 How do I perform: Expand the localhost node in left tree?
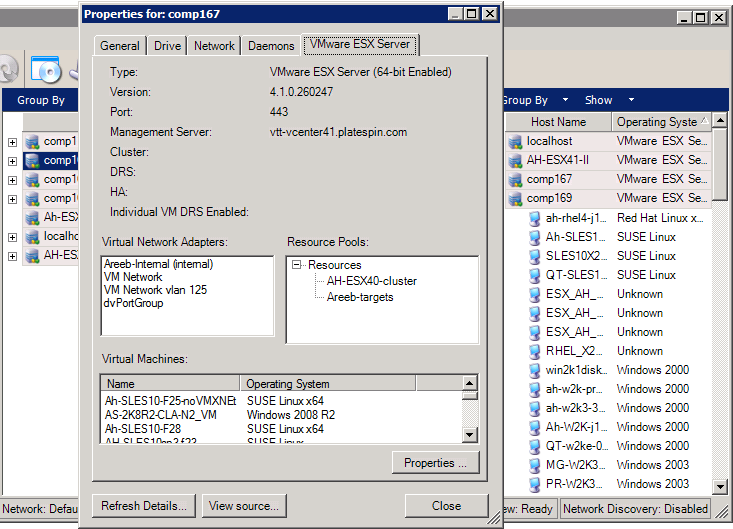pyautogui.click(x=12, y=237)
